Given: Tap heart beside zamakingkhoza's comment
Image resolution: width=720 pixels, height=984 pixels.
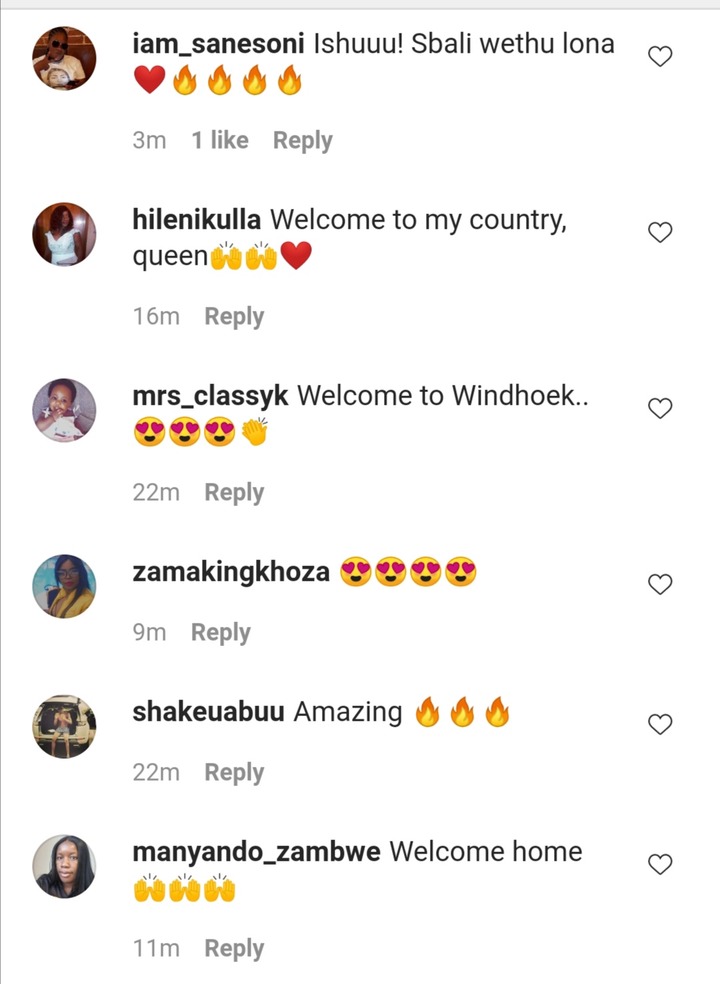Looking at the screenshot, I should tap(660, 584).
